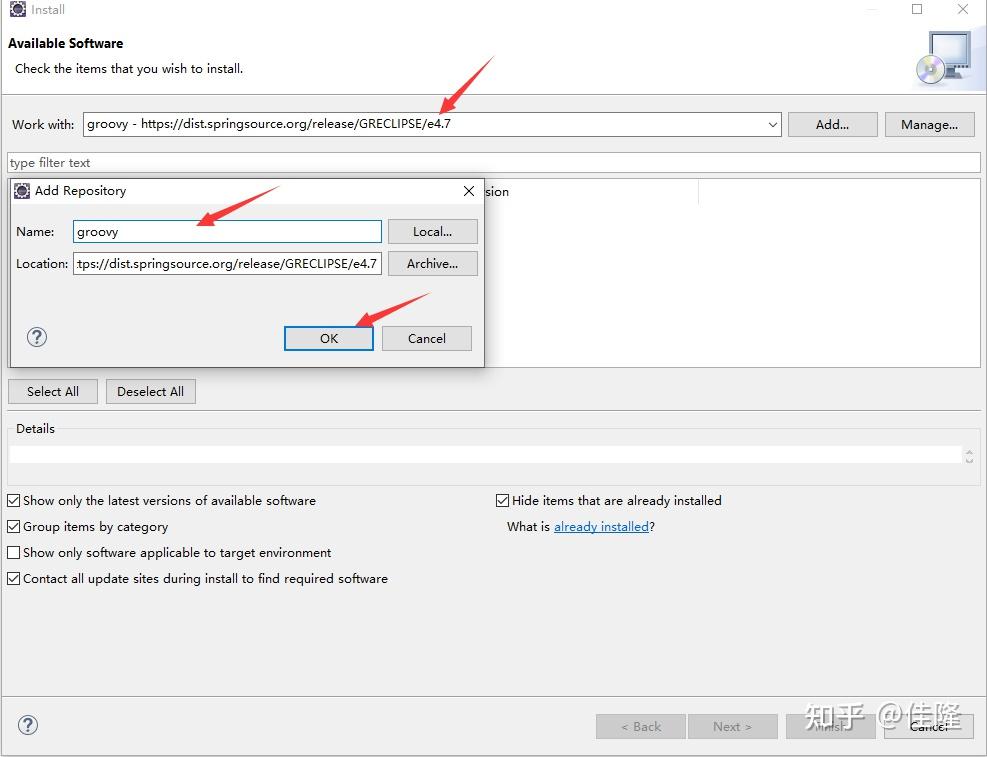Close the Install window
Screen dimensions: 987x757
point(963,9)
